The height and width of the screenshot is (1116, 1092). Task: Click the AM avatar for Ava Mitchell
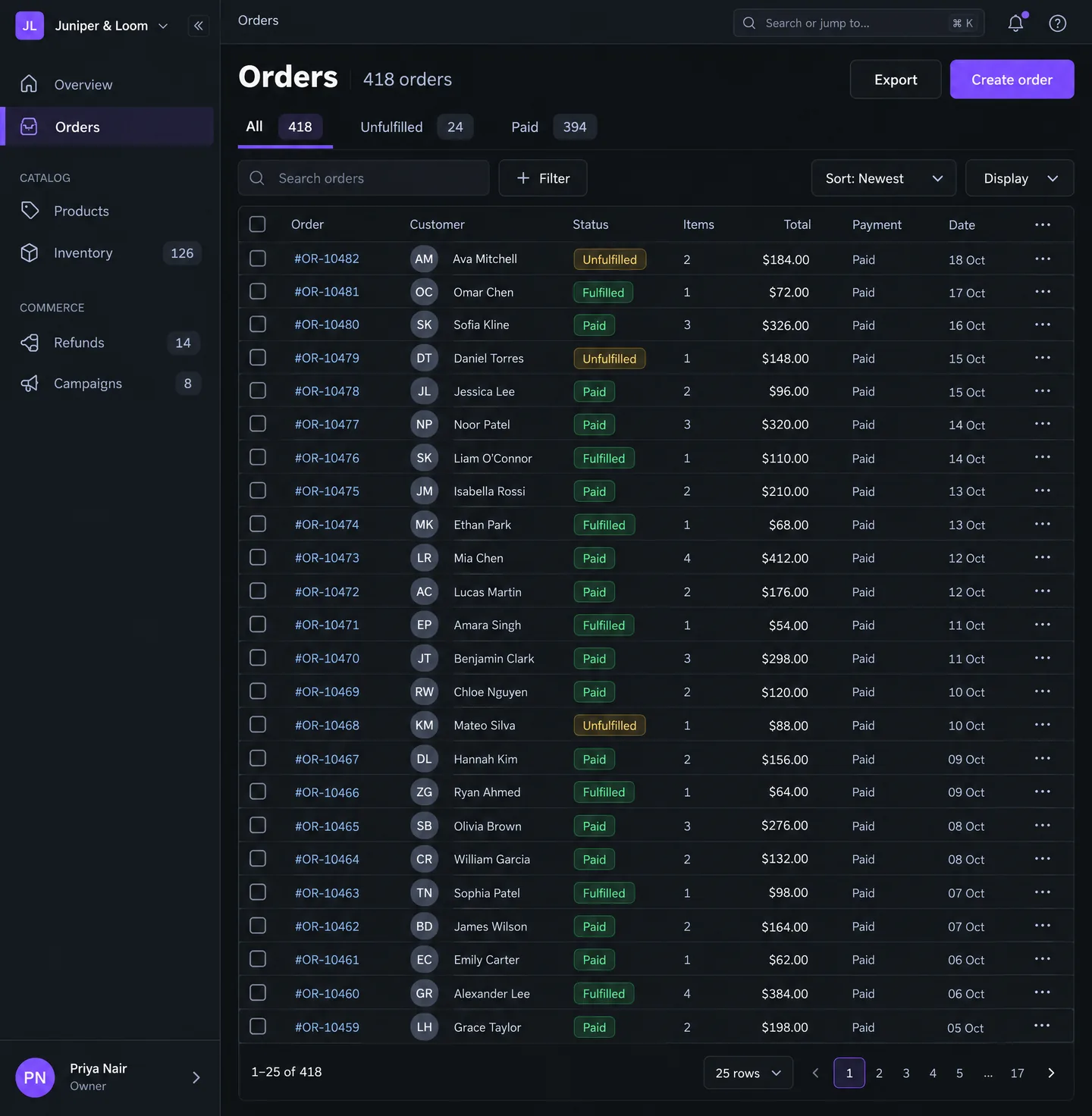pos(424,259)
